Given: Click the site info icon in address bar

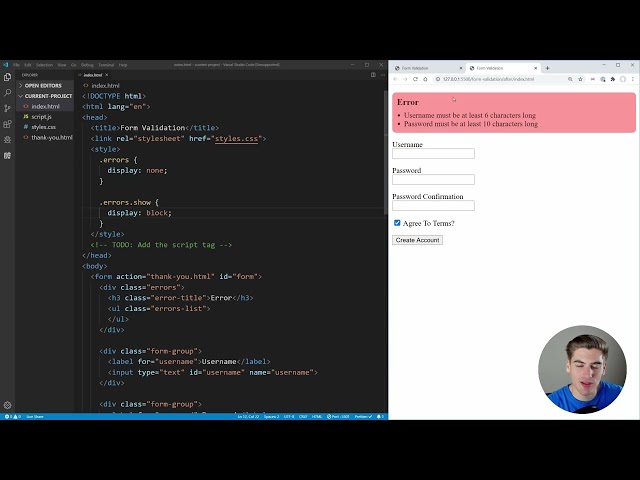Looking at the screenshot, I should 438,79.
